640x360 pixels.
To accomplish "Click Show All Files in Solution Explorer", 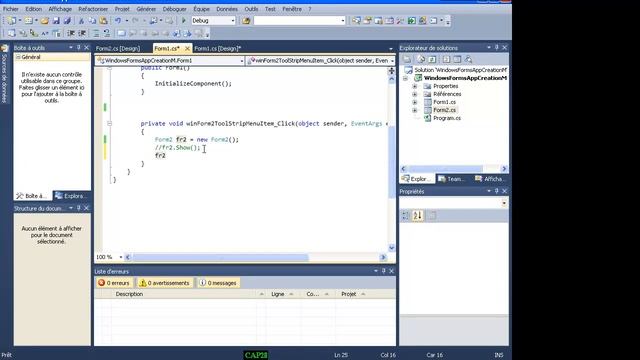I will [x=421, y=60].
